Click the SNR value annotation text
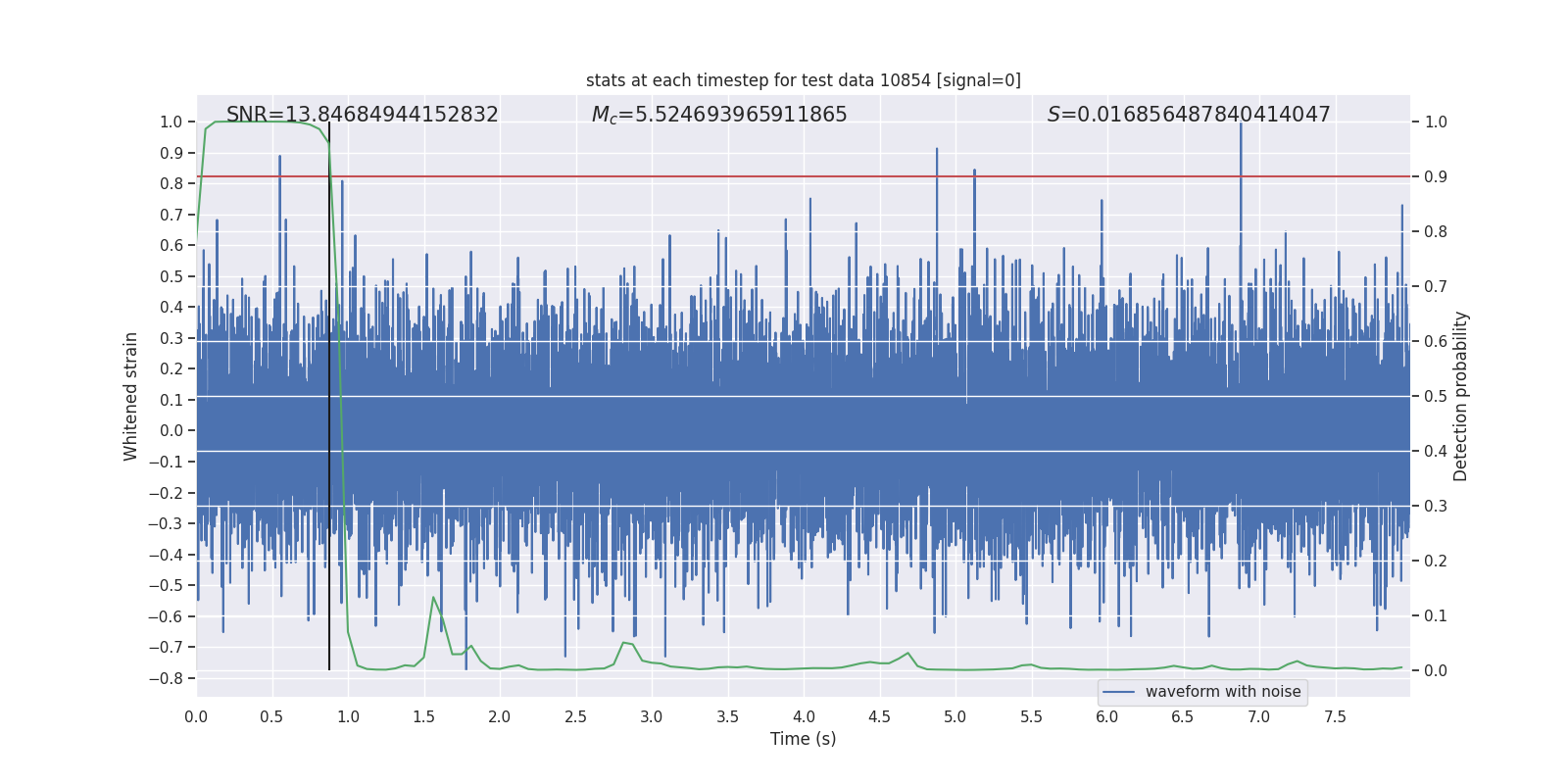Viewport: 1568px width, 784px height. point(362,115)
